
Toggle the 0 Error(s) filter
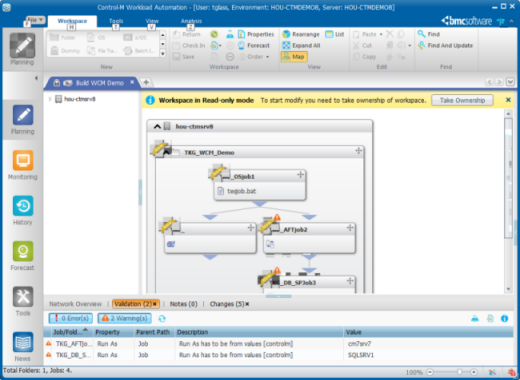coord(71,318)
